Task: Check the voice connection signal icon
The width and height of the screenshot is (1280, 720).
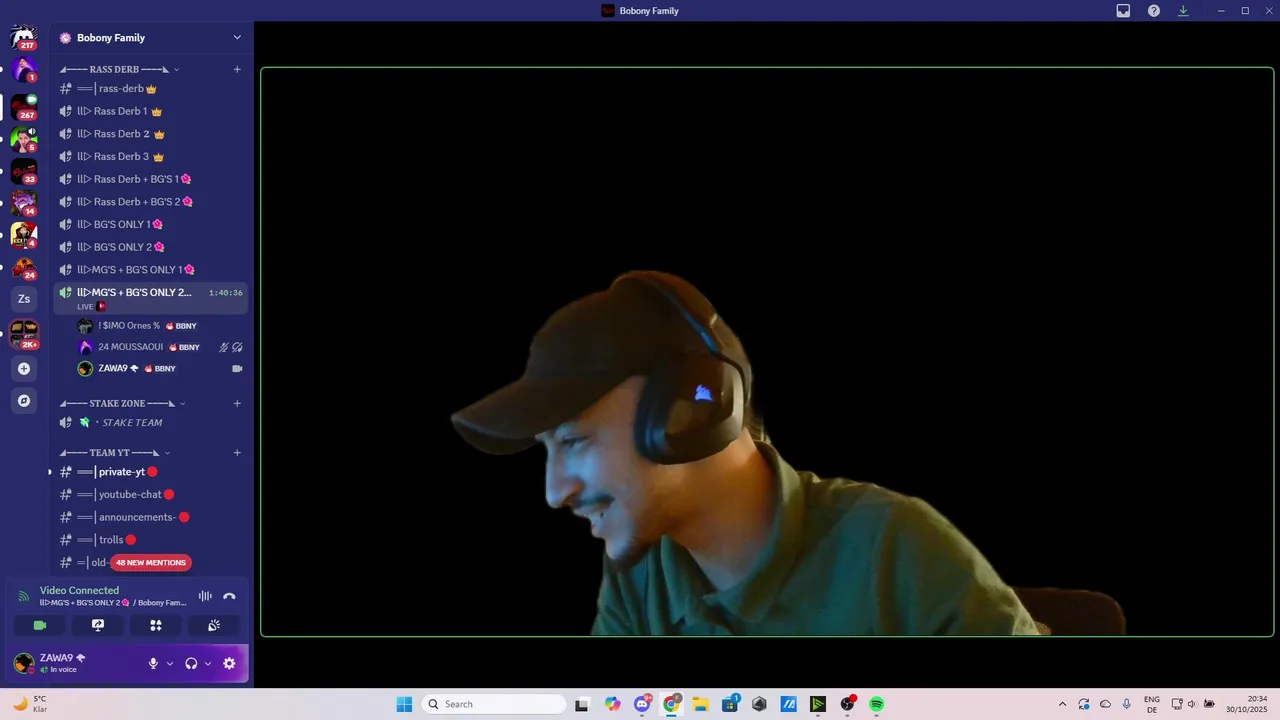Action: click(24, 596)
